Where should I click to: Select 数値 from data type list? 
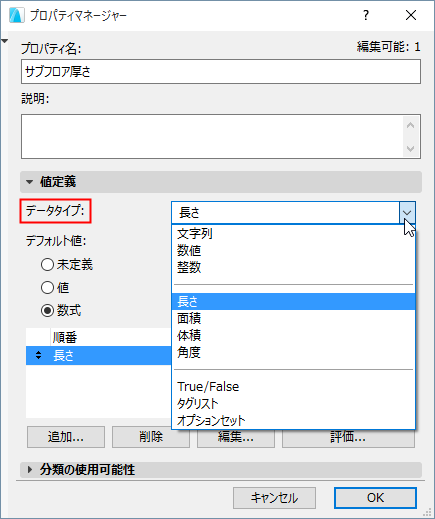click(x=293, y=251)
